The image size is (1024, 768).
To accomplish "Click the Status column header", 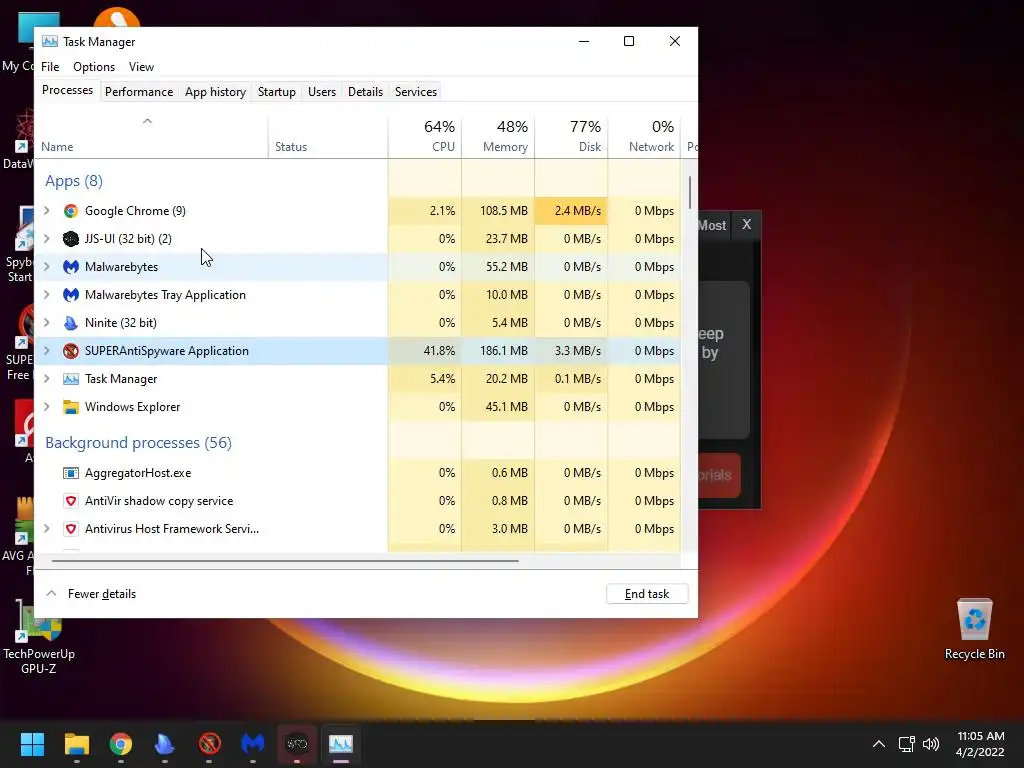I will click(x=328, y=136).
